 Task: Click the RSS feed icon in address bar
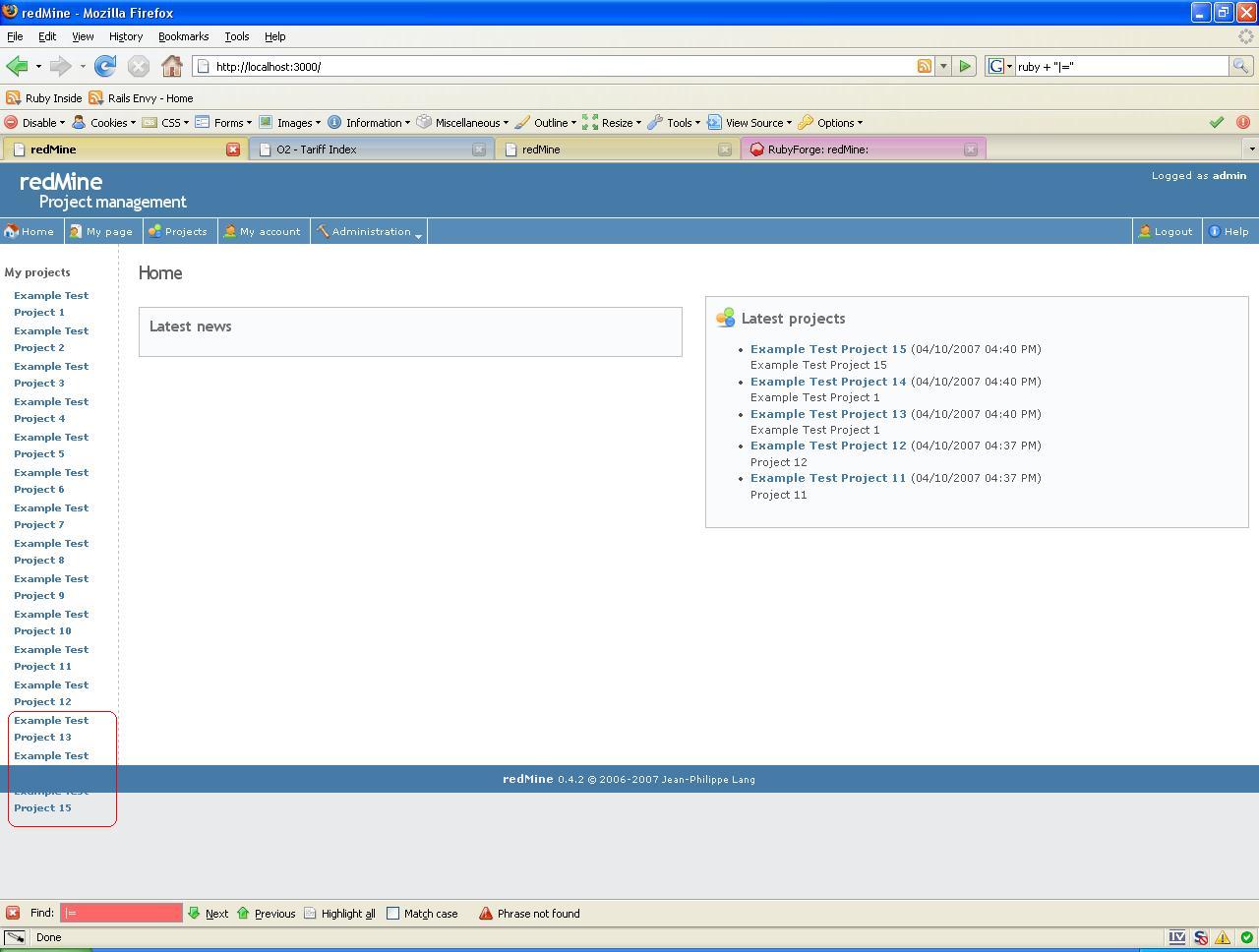tap(925, 66)
